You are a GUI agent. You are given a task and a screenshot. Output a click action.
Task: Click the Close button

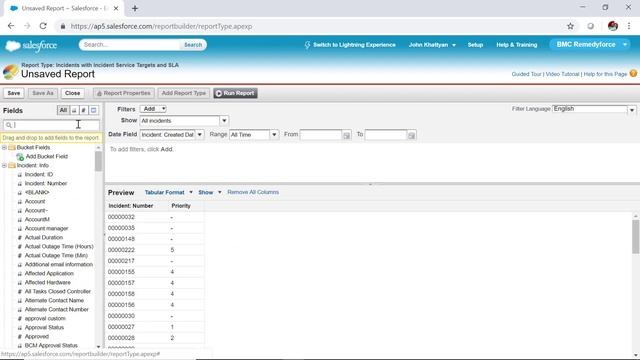[72, 93]
